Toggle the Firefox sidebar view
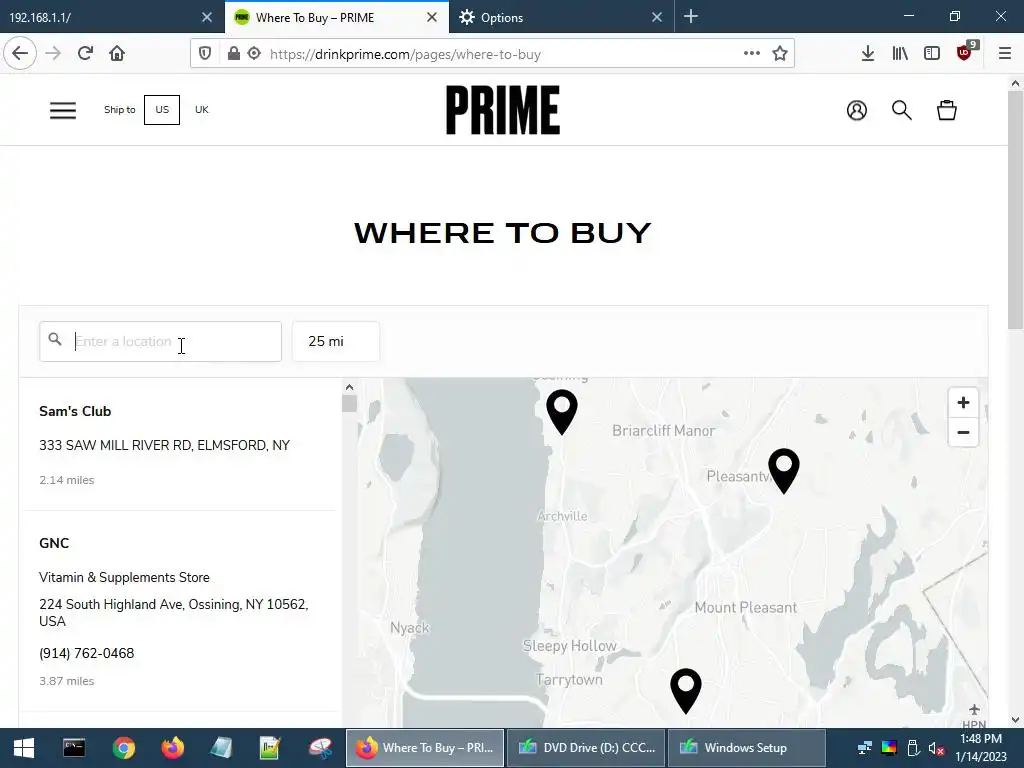This screenshot has height=768, width=1024. click(932, 54)
